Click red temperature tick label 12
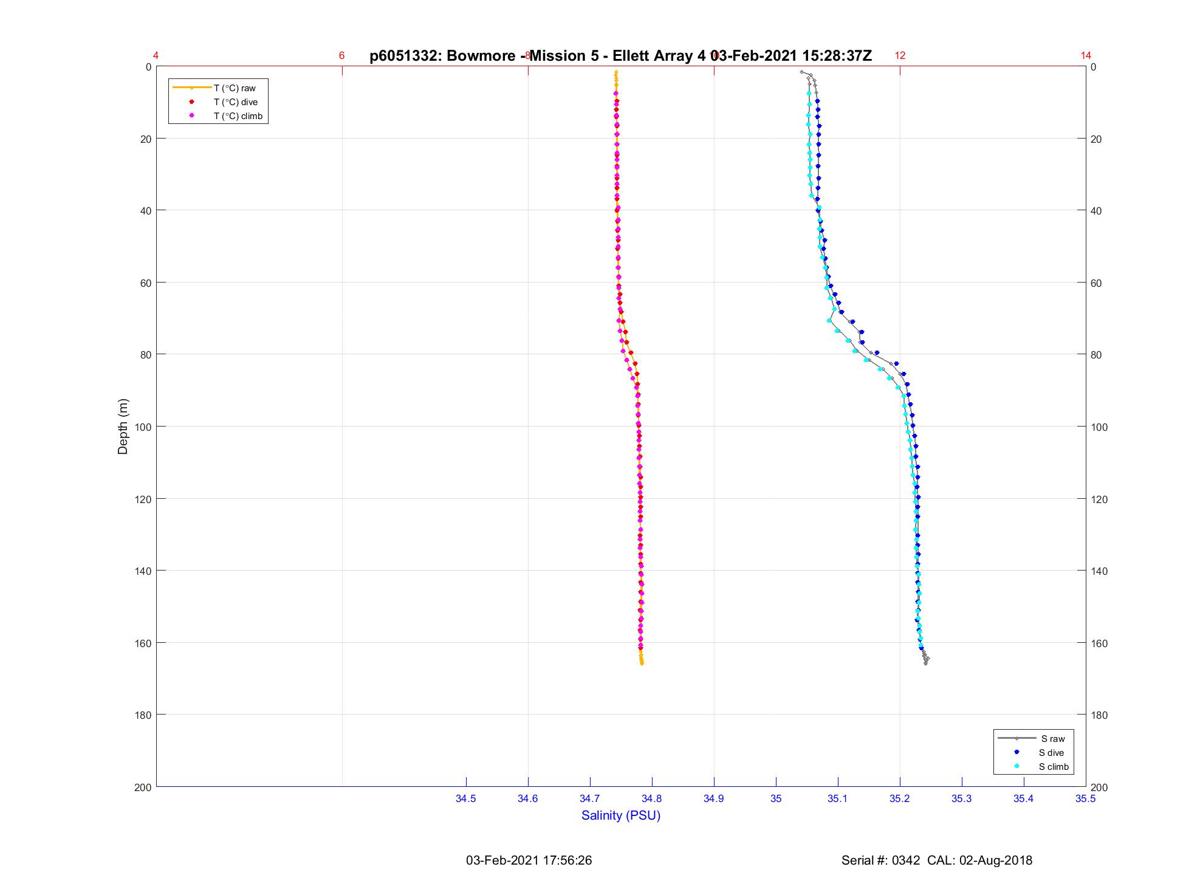1200x885 pixels. pyautogui.click(x=900, y=56)
